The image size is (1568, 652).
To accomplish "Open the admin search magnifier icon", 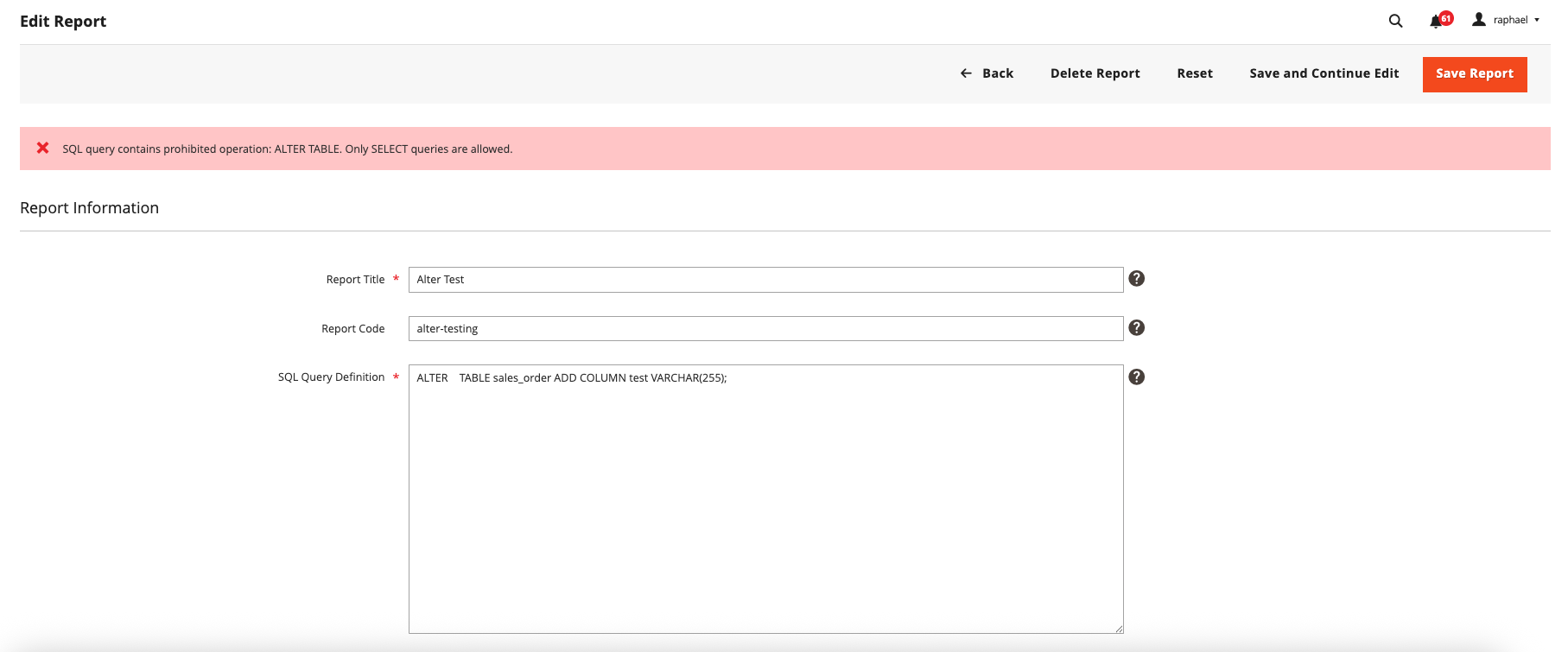I will click(x=1395, y=21).
